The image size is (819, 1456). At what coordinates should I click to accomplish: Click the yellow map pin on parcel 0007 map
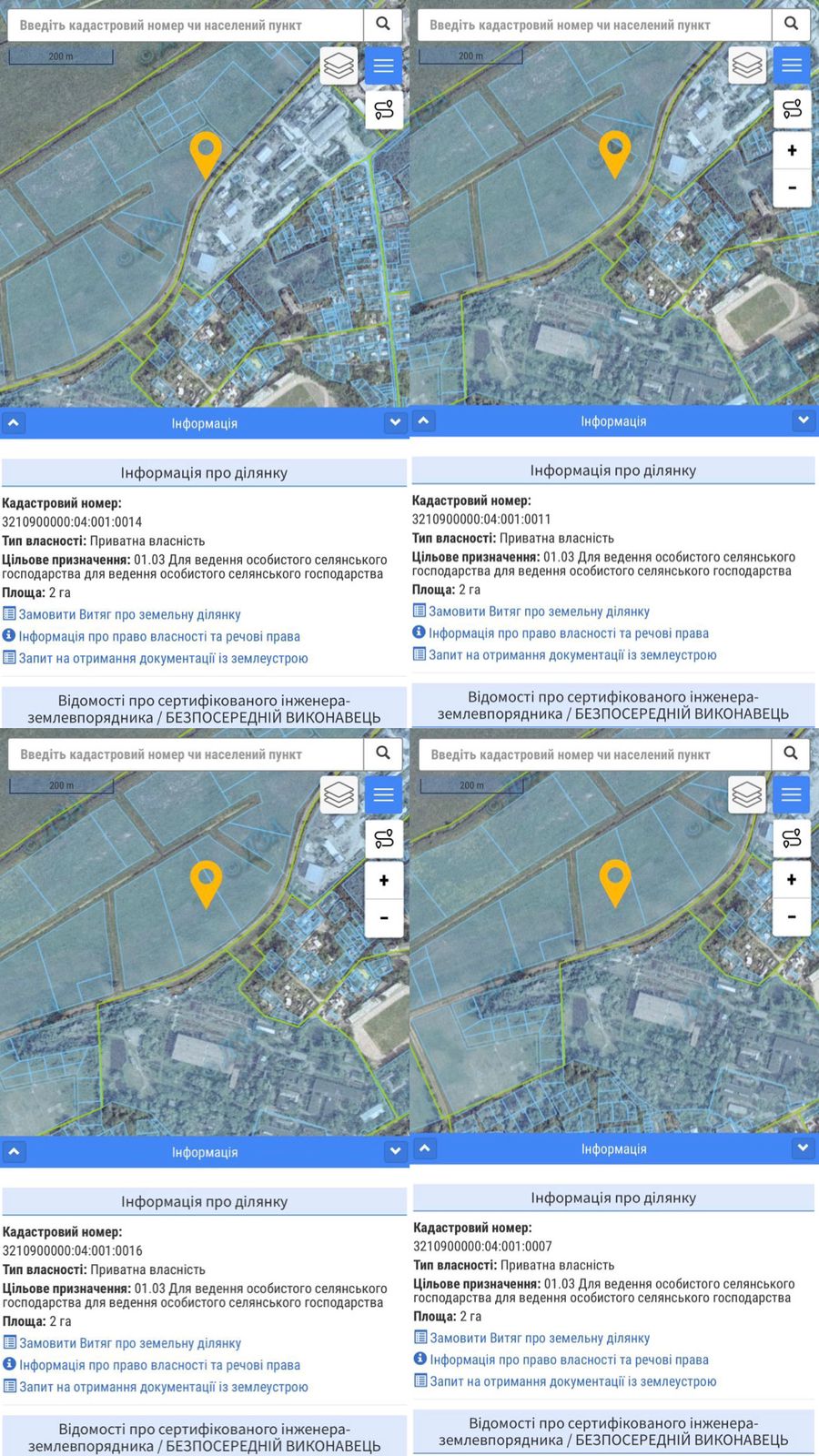click(615, 881)
